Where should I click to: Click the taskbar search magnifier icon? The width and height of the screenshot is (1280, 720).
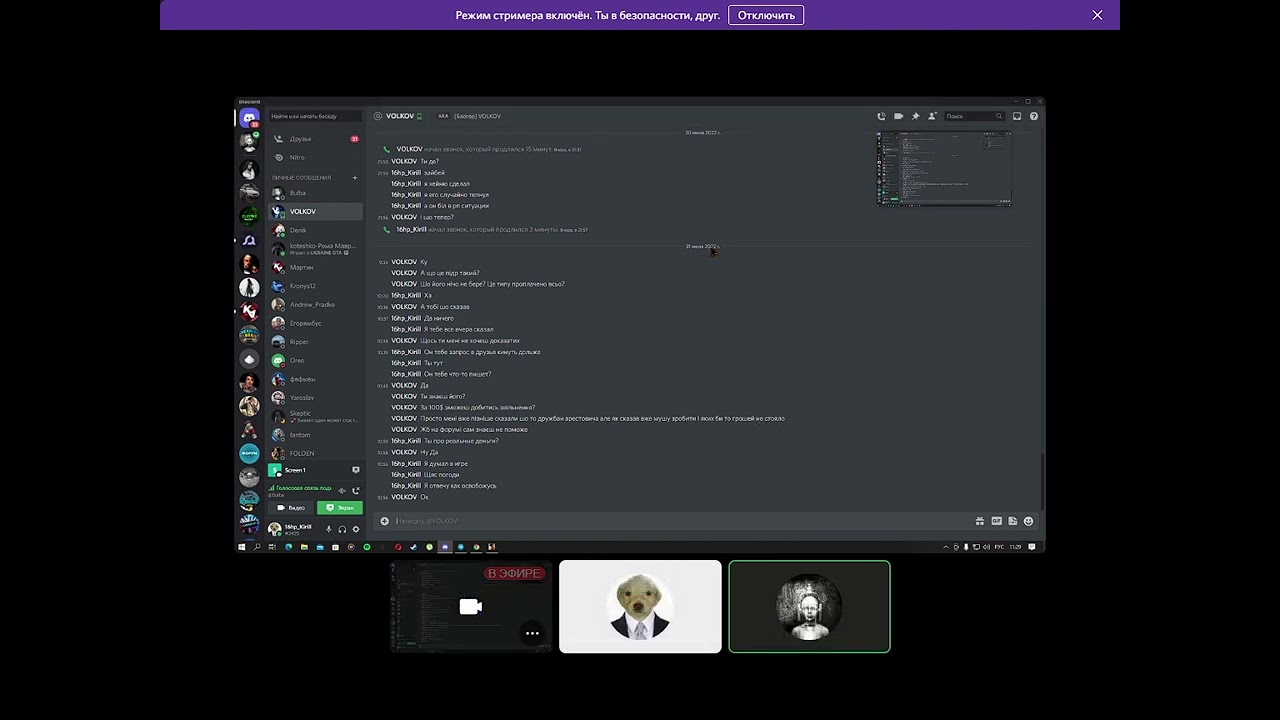coord(257,547)
